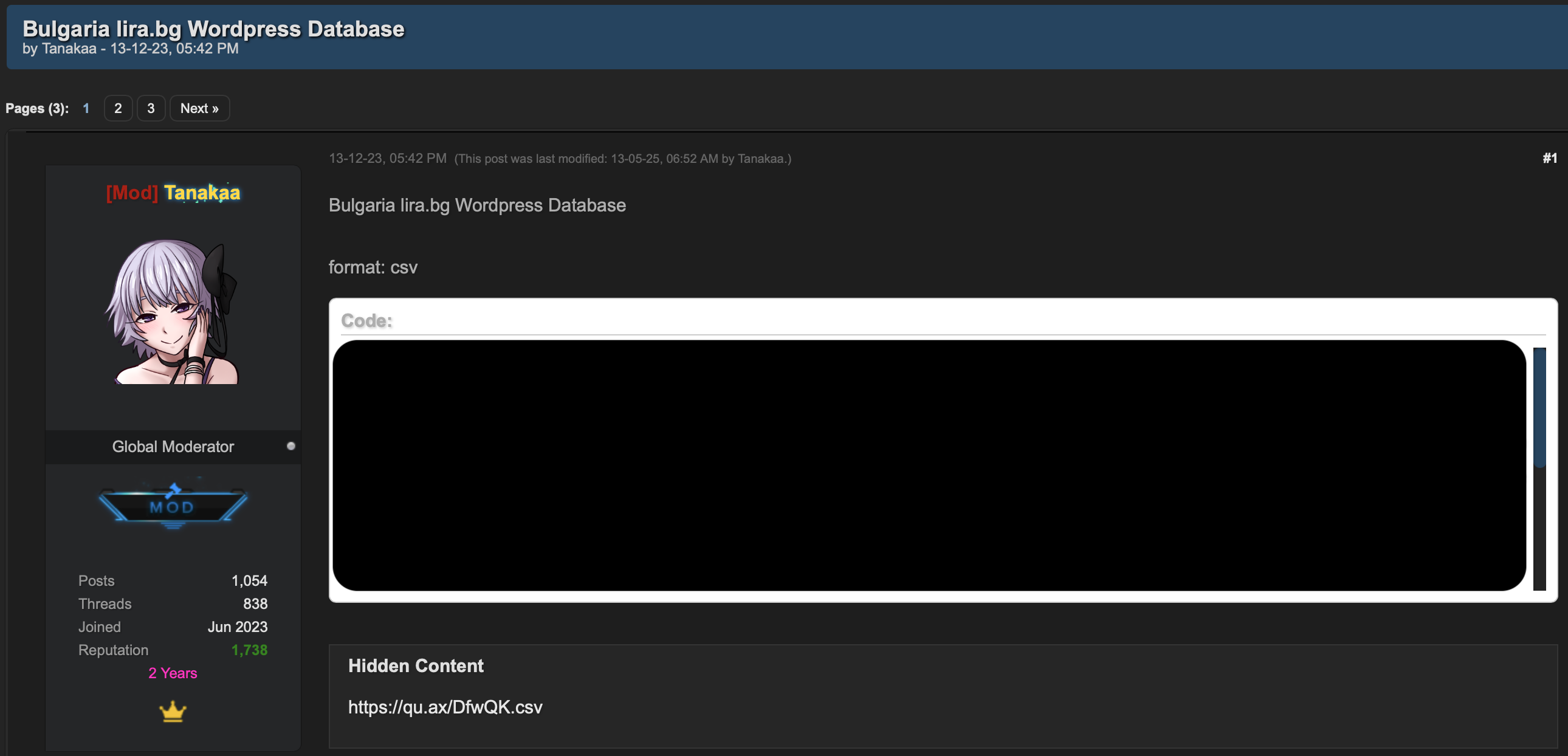The height and width of the screenshot is (756, 1568).
Task: Go to page 3 of the thread
Action: (151, 108)
